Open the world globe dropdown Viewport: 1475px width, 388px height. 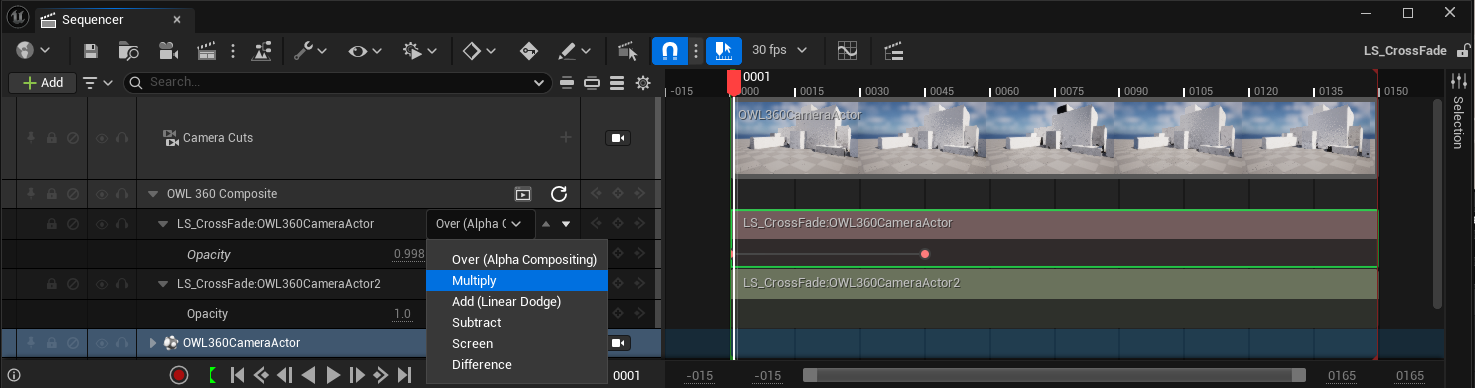(32, 50)
